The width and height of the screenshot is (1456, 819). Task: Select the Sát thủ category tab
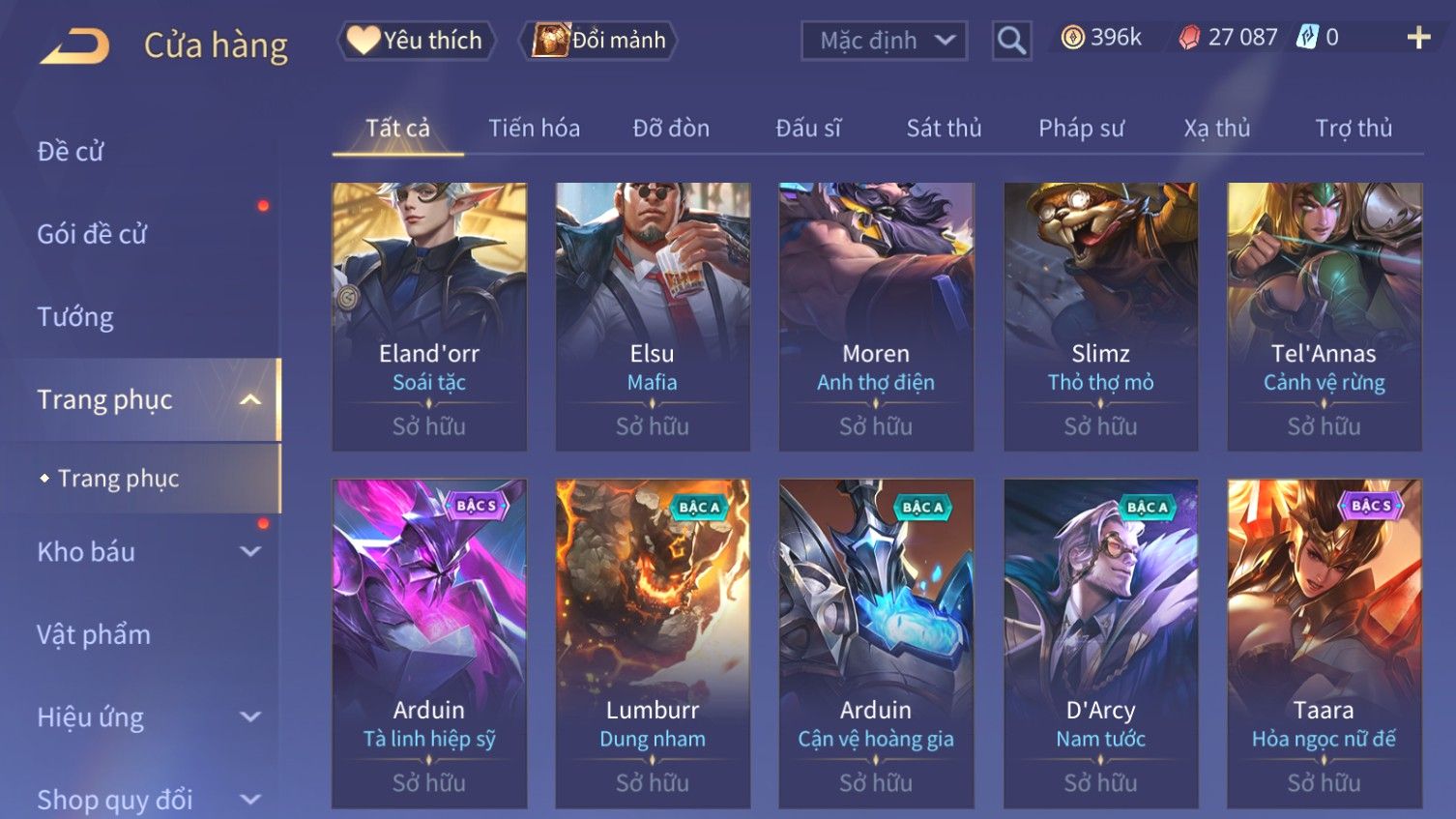point(944,128)
